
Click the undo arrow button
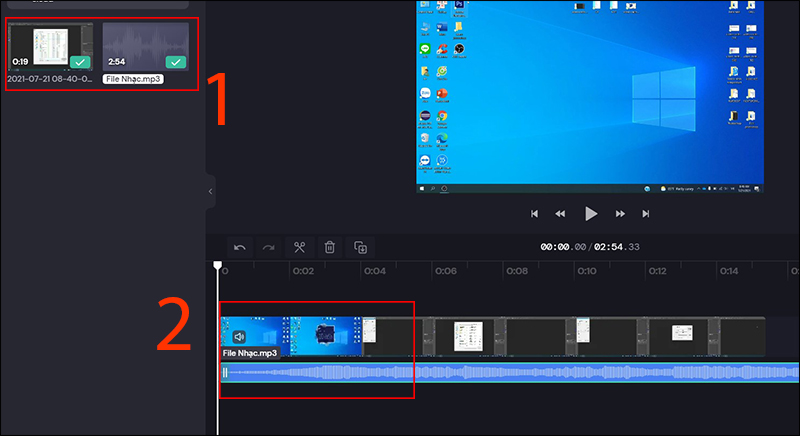tap(239, 248)
